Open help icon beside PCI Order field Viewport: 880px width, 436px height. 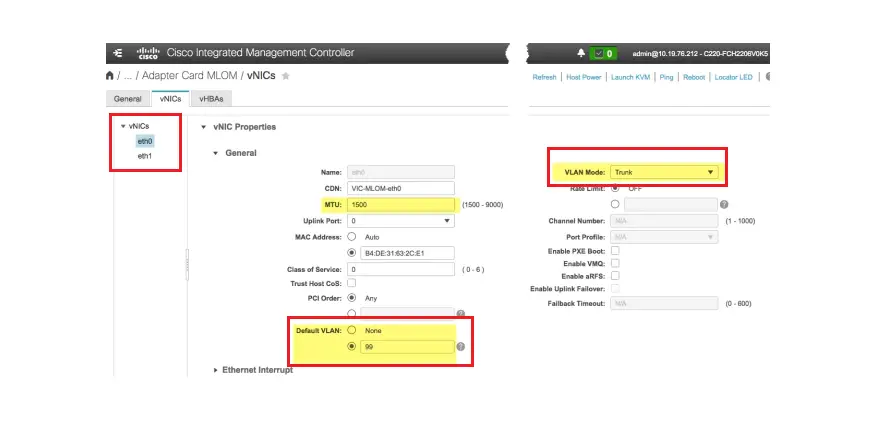pos(461,314)
